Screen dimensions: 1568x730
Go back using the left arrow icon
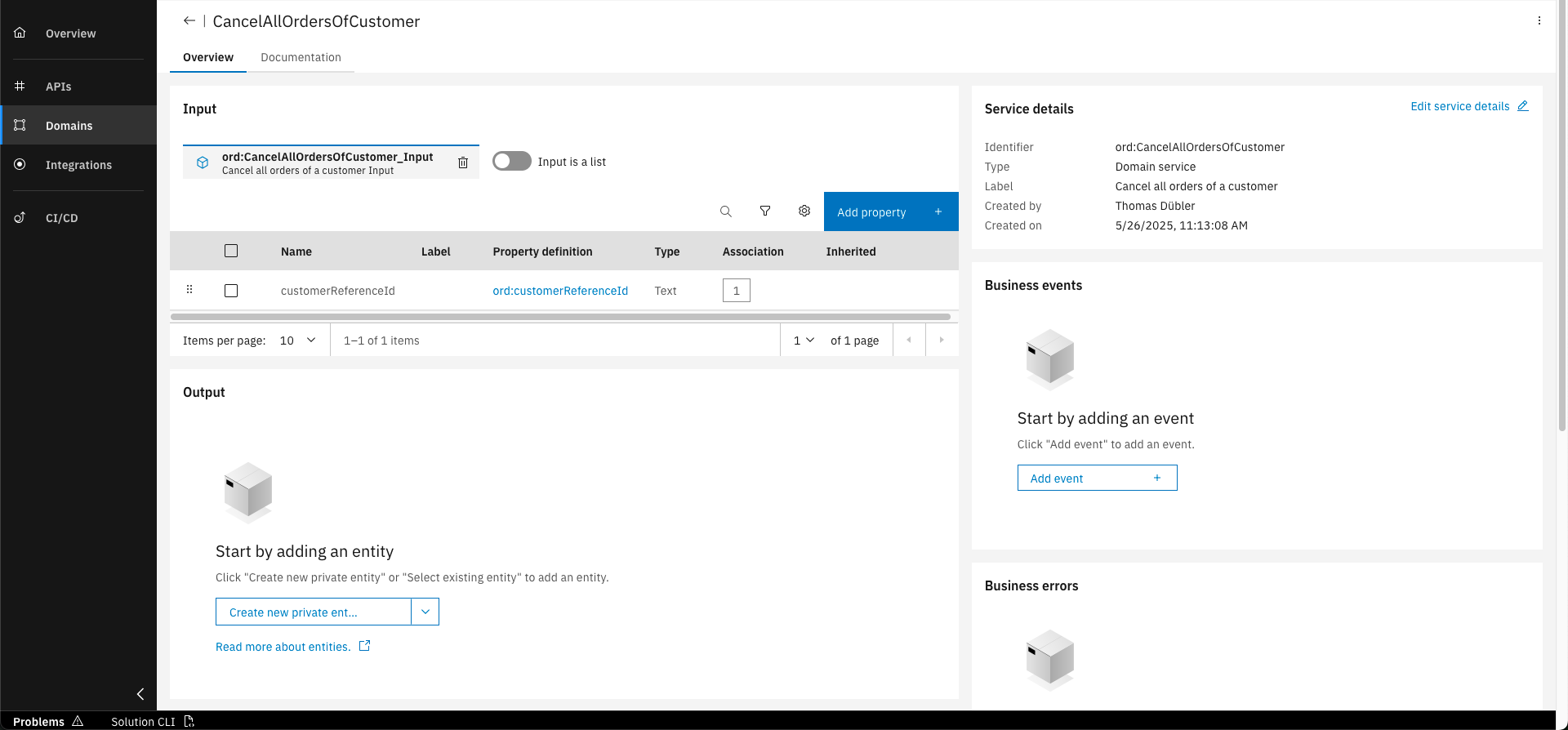point(189,21)
